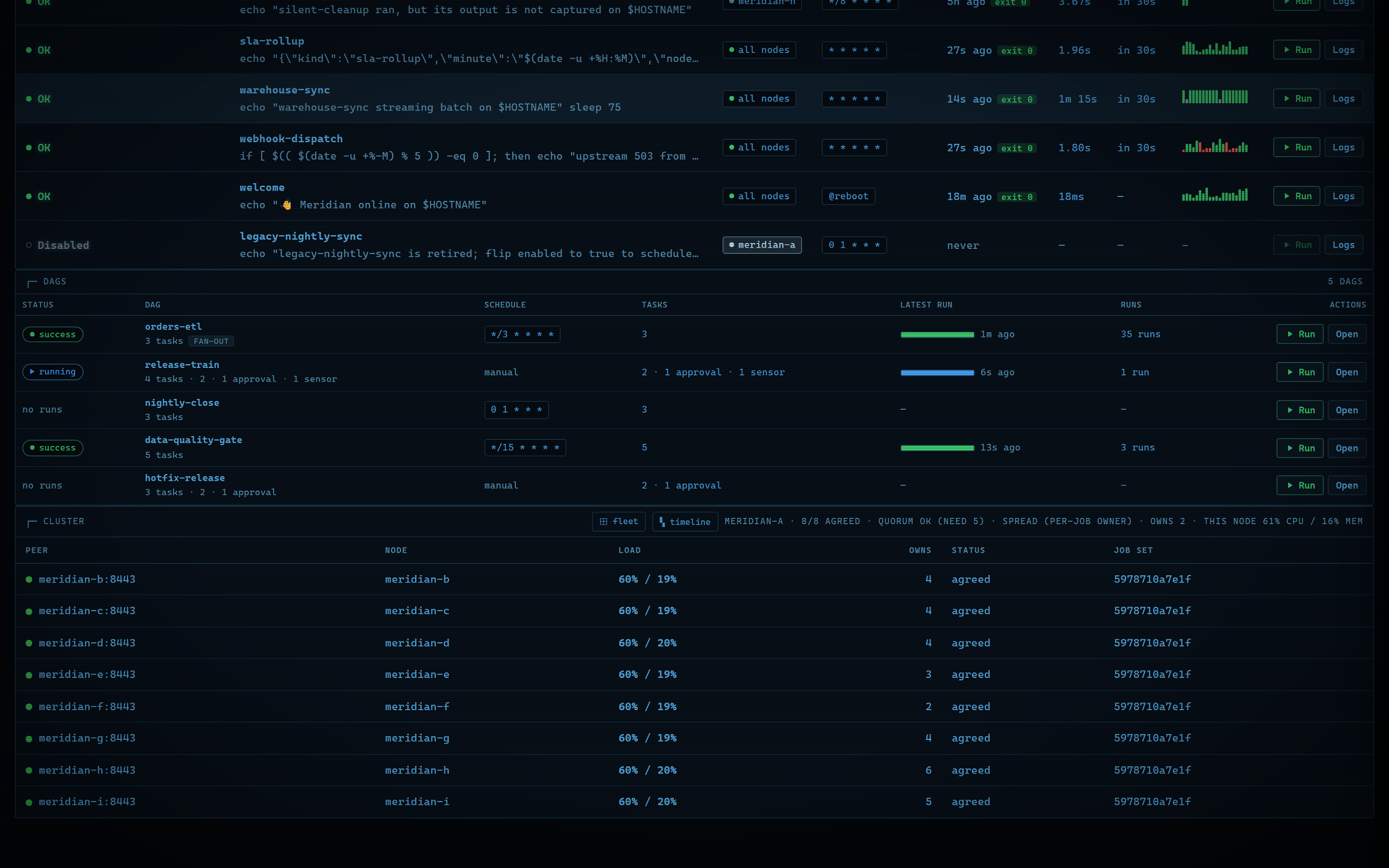The image size is (1389, 868).
Task: Open the welcome job name
Action: click(262, 188)
